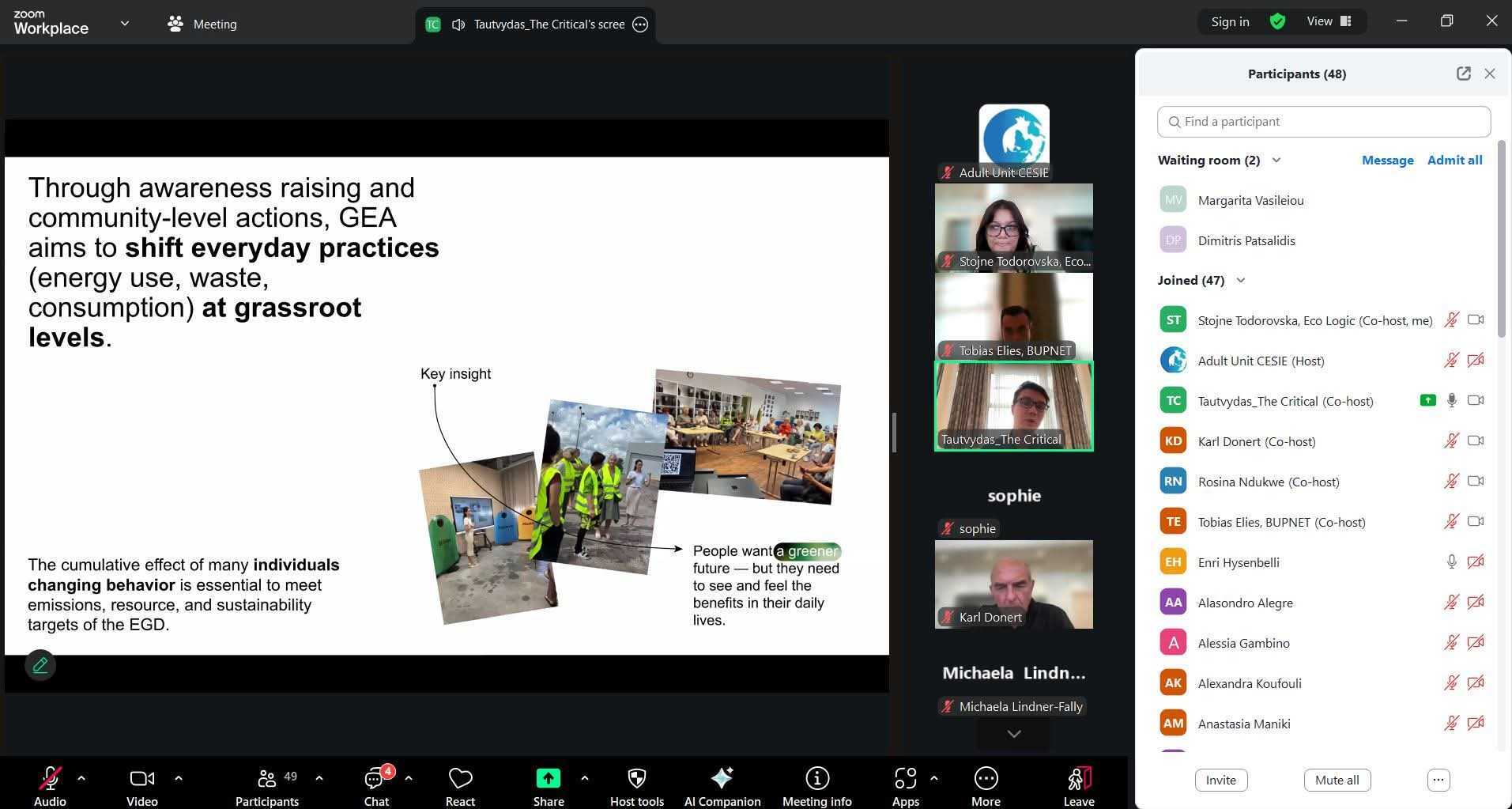Switch to the Meeting tab
Image resolution: width=1512 pixels, height=809 pixels.
click(x=202, y=25)
